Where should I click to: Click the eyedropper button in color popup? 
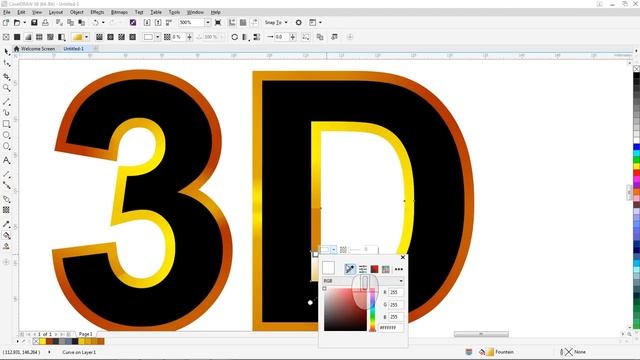tap(350, 269)
